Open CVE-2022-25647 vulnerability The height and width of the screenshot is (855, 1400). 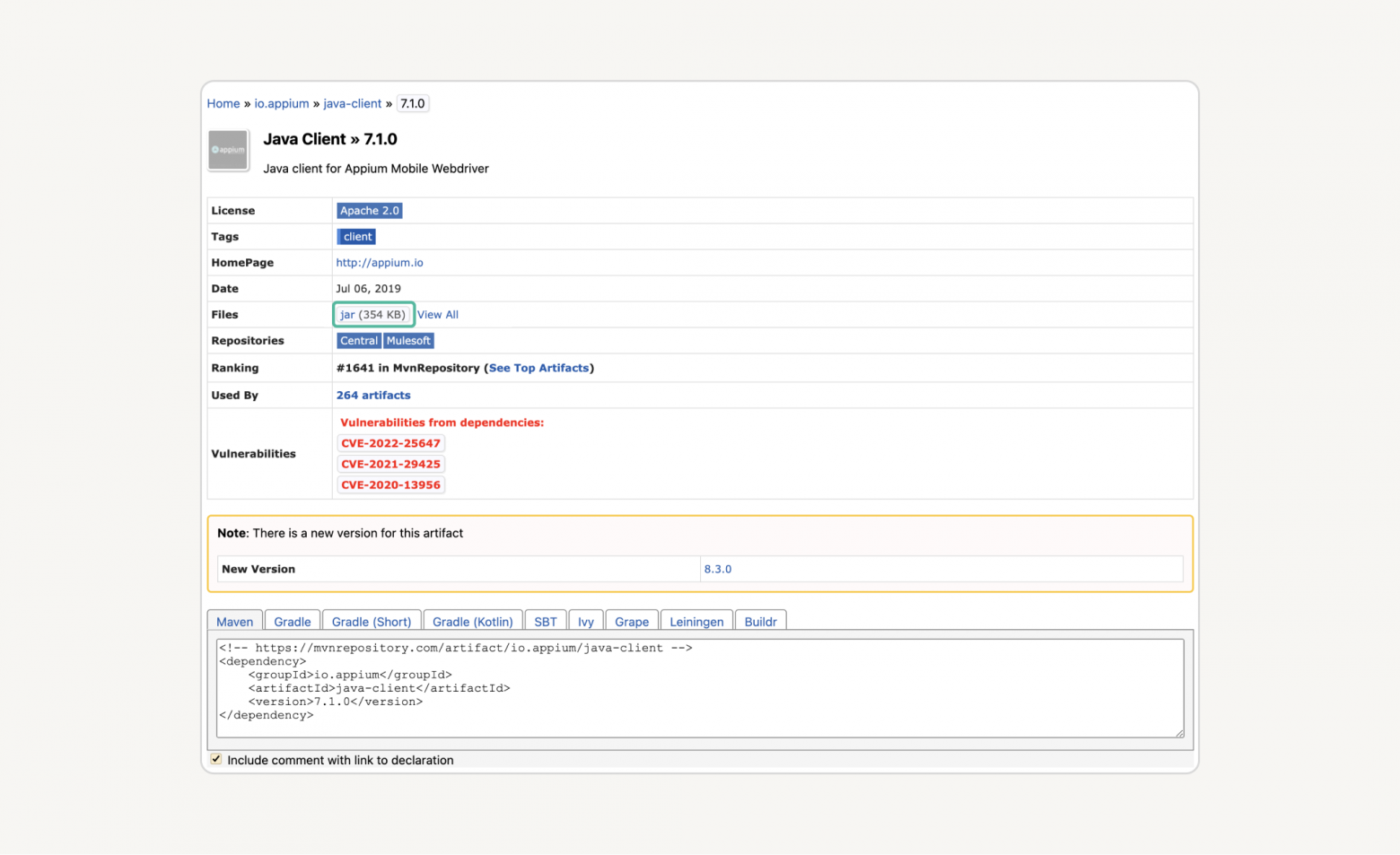coord(391,443)
